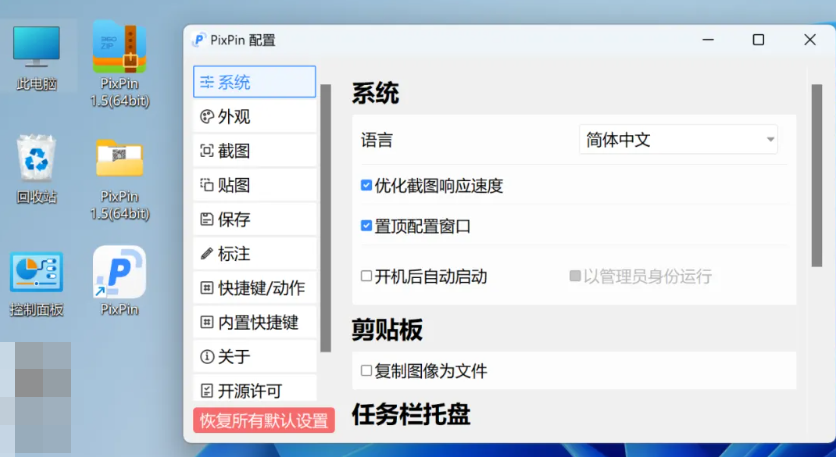Open the 内置快捷键 section

(x=254, y=322)
